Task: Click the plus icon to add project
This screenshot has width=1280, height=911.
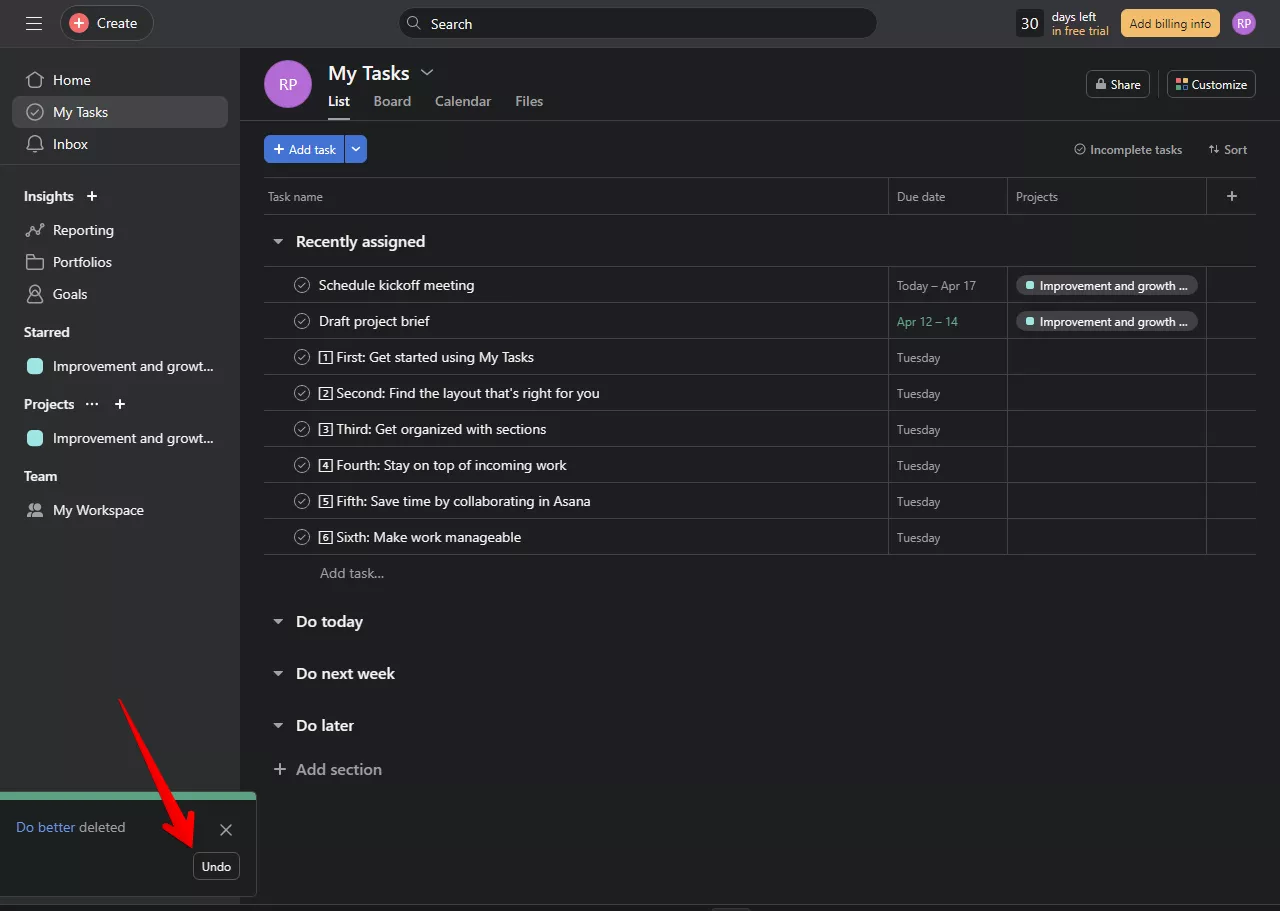Action: tap(120, 404)
